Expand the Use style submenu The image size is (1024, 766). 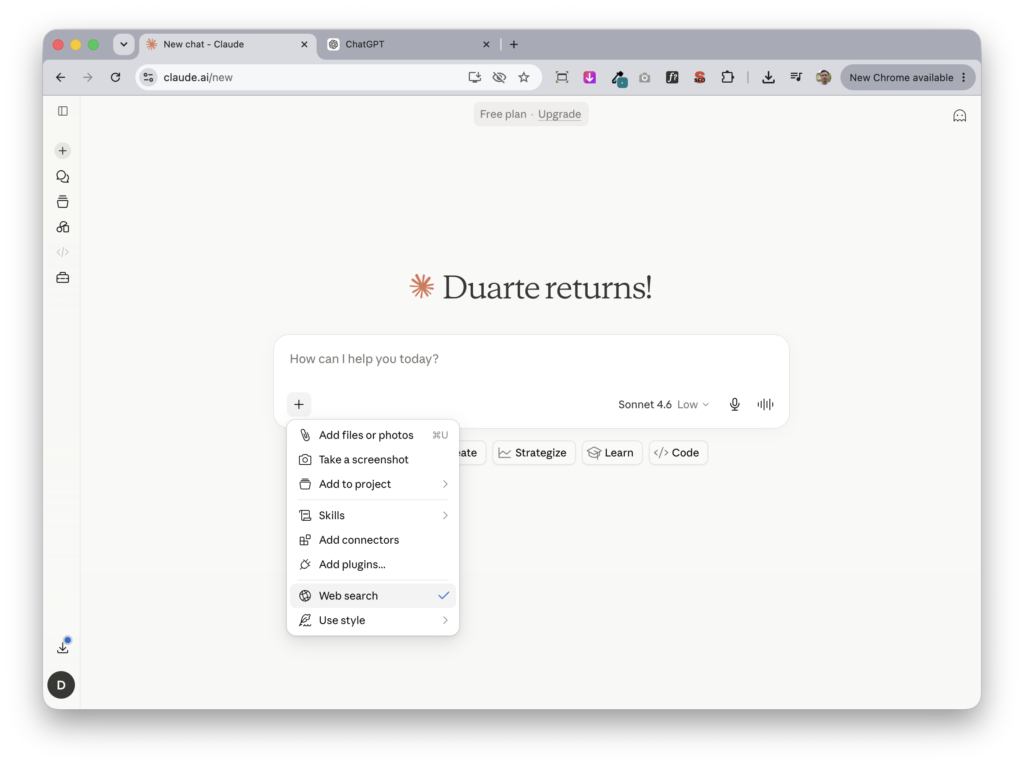point(373,620)
